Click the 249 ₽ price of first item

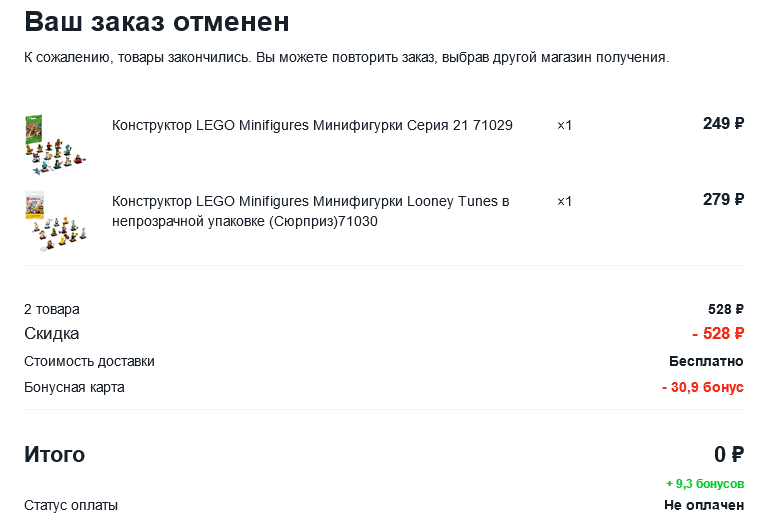(x=723, y=124)
